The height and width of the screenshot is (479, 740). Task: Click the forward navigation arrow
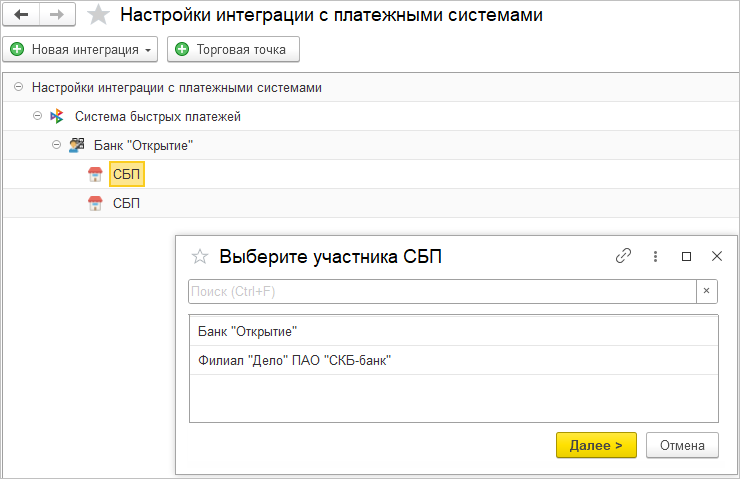point(56,15)
